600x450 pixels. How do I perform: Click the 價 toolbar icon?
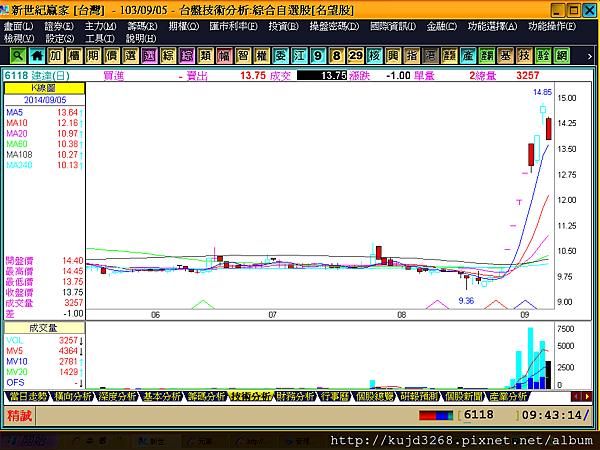point(112,56)
